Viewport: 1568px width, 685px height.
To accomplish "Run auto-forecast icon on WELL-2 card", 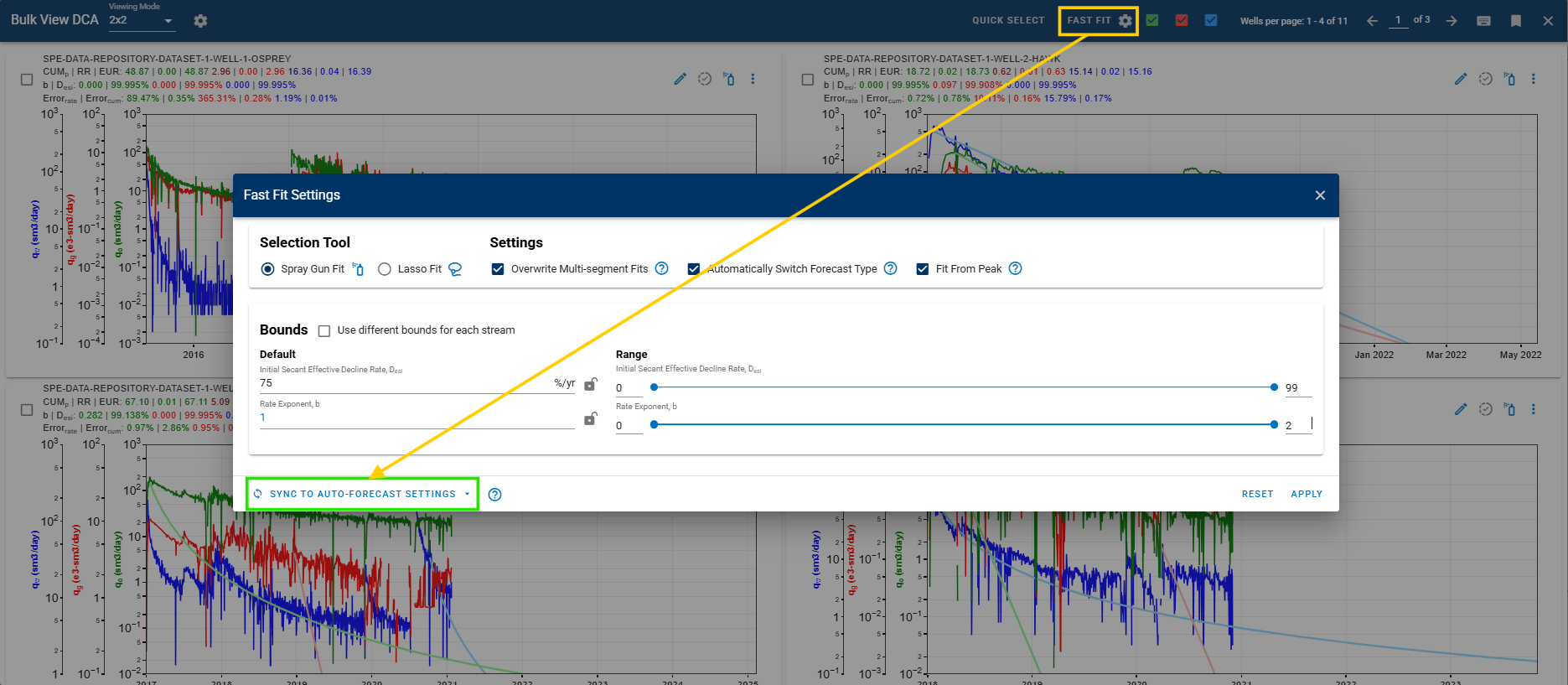I will [1485, 79].
